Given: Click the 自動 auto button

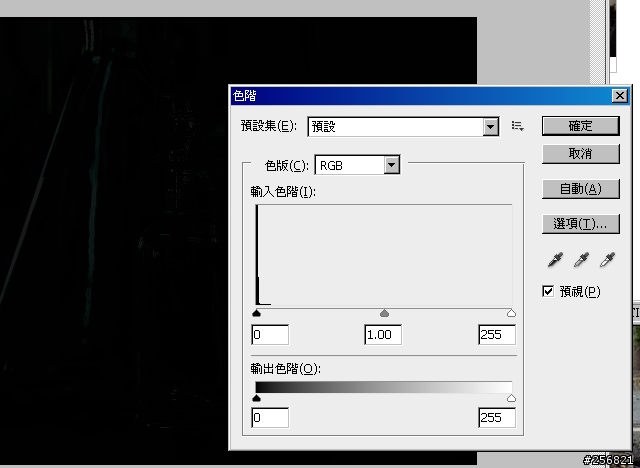Looking at the screenshot, I should click(x=580, y=189).
